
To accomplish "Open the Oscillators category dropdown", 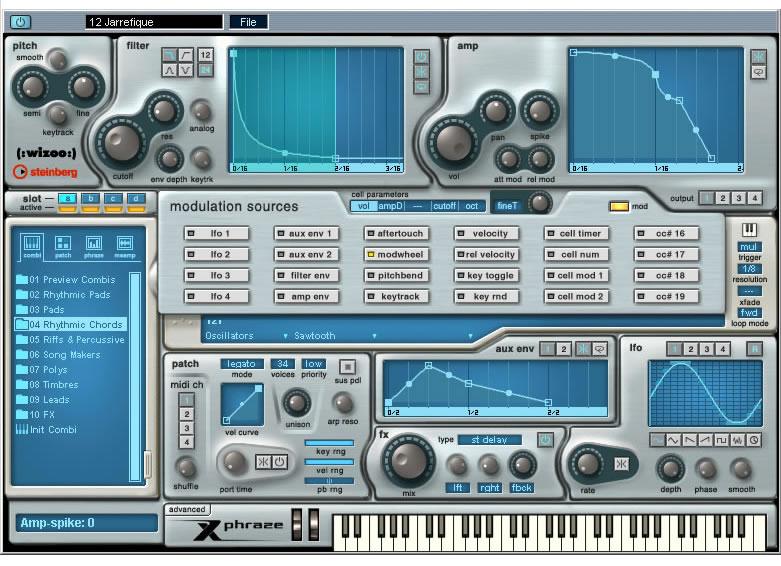I will (246, 336).
